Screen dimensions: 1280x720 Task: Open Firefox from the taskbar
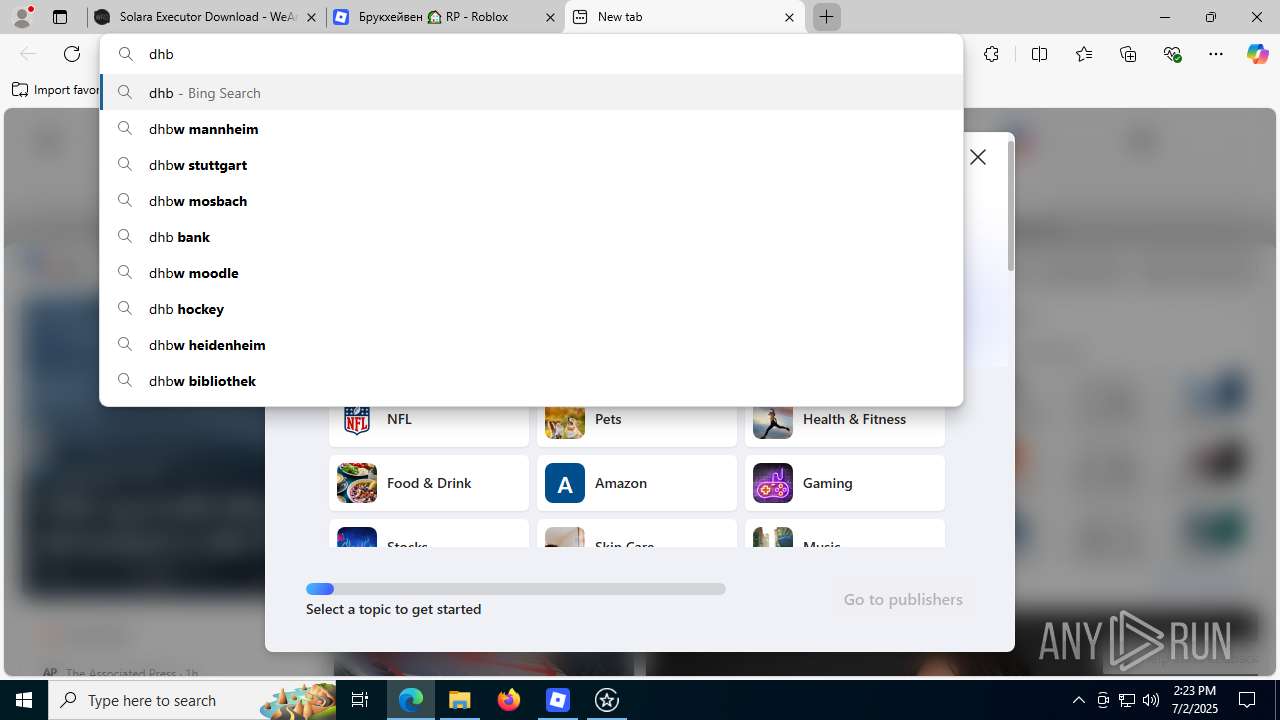click(x=509, y=700)
